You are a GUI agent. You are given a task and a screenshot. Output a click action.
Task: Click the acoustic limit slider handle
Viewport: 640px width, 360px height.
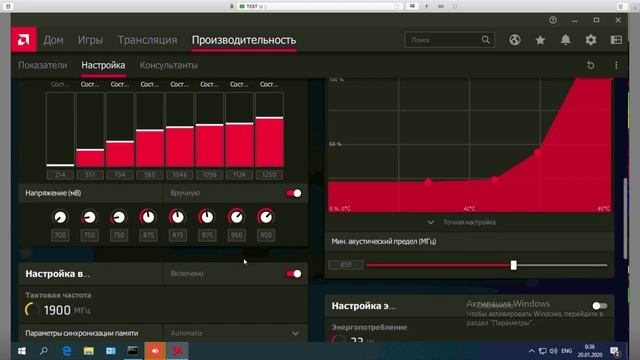[x=513, y=265]
